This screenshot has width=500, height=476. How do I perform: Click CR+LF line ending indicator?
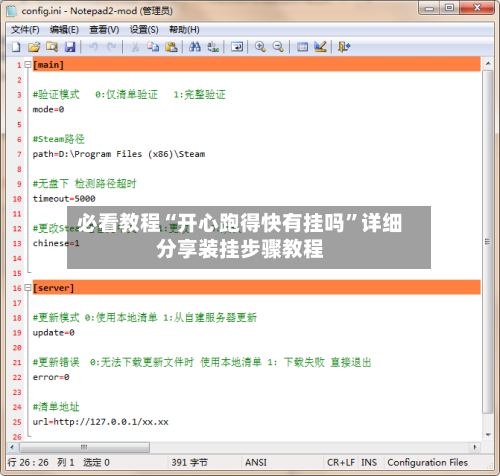click(341, 462)
